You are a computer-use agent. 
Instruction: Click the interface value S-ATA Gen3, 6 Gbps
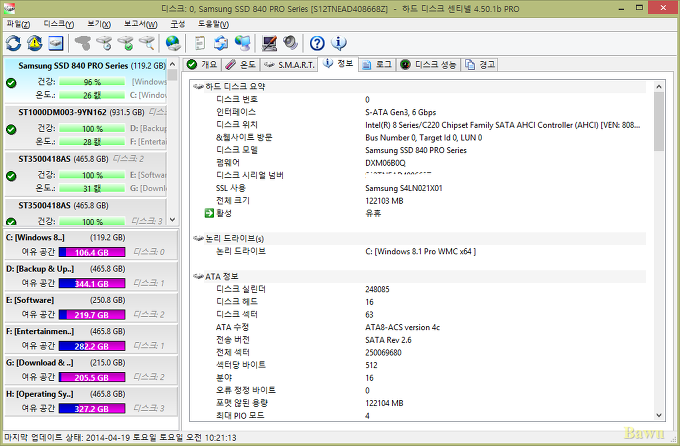coord(401,112)
